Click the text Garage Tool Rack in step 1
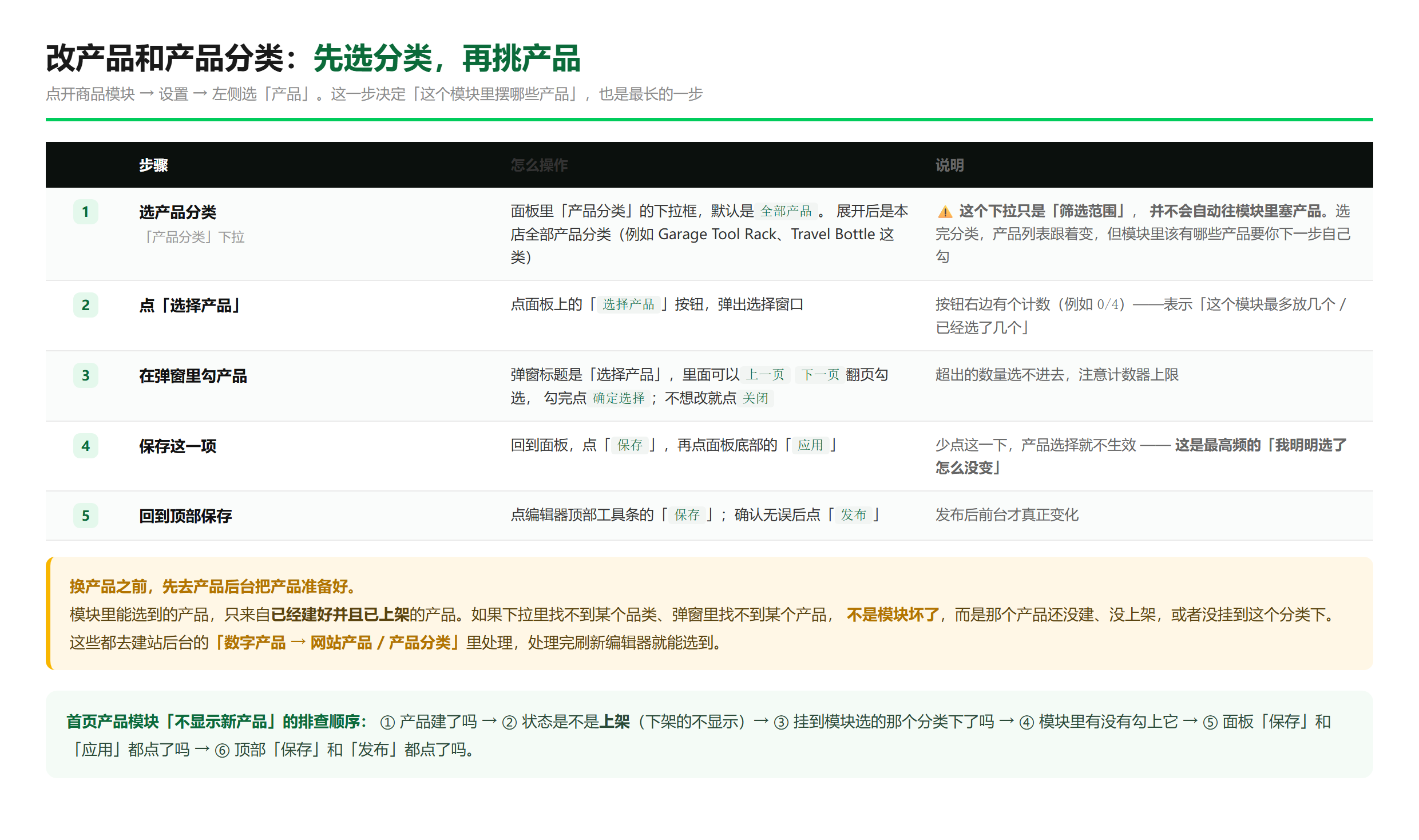The height and width of the screenshot is (840, 1419). (717, 234)
